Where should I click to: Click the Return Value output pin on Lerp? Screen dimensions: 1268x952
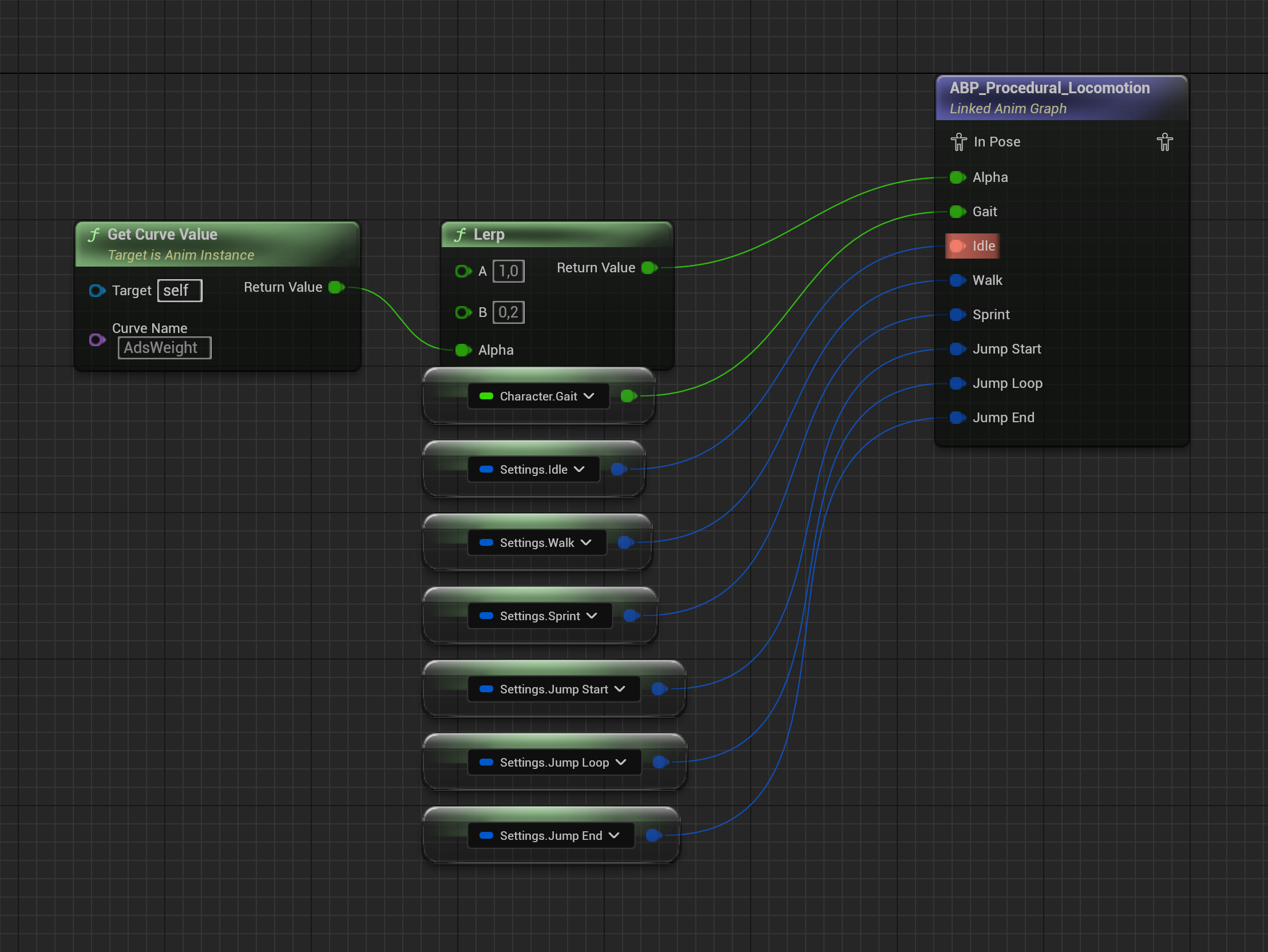649,268
